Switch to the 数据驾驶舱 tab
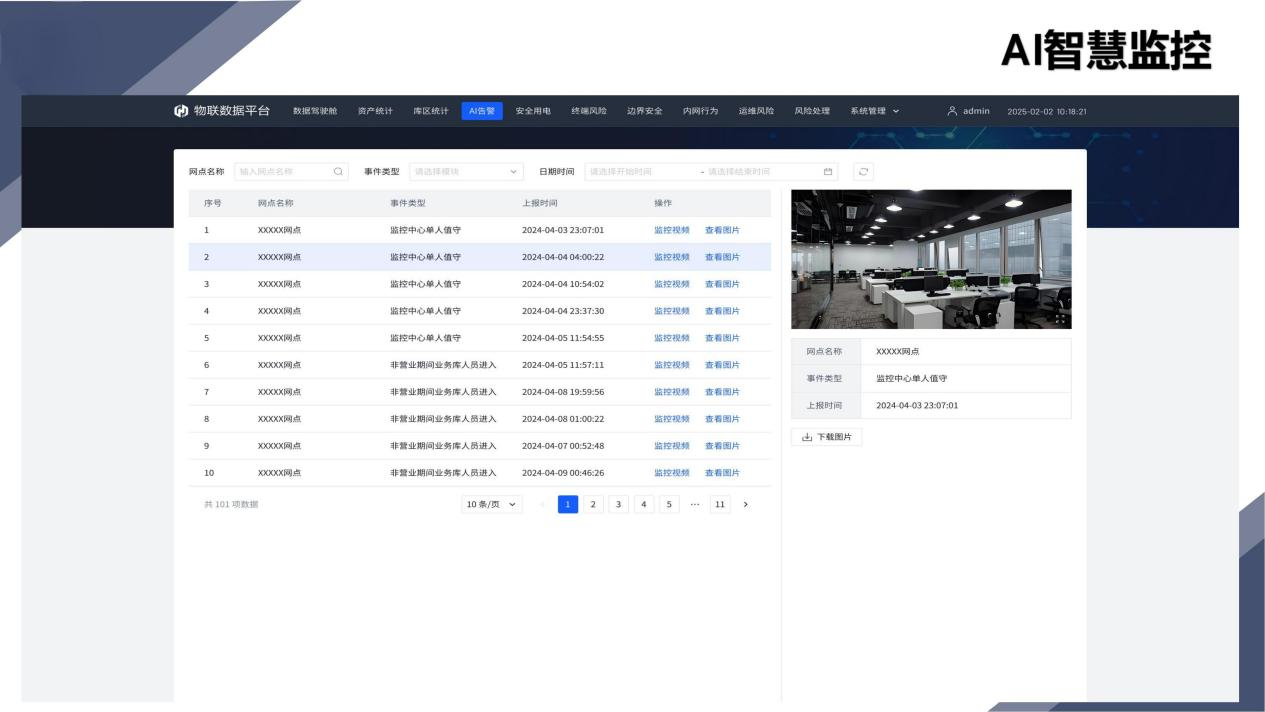The image size is (1265, 712). (315, 111)
